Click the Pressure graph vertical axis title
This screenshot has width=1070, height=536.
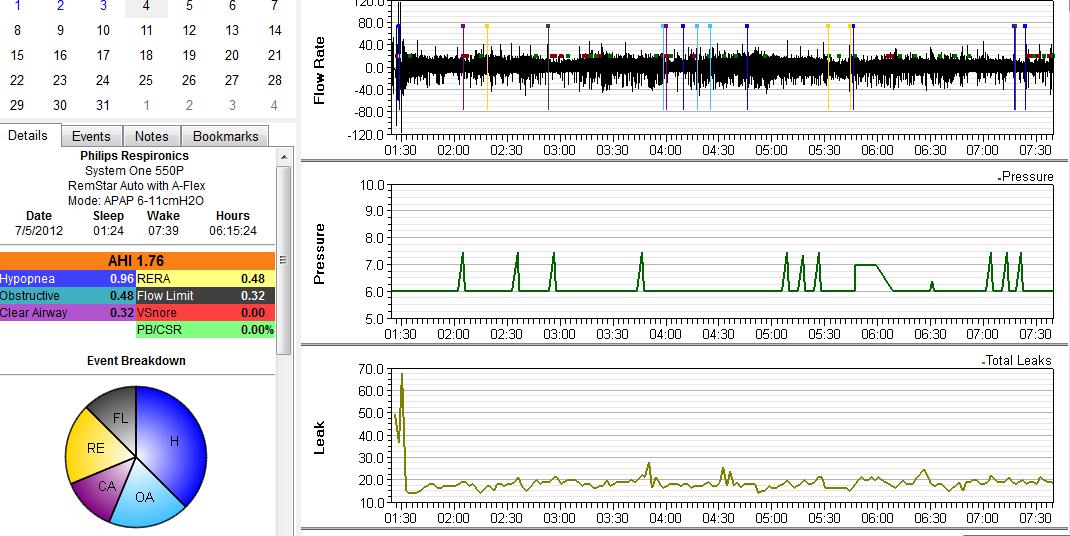(x=319, y=254)
